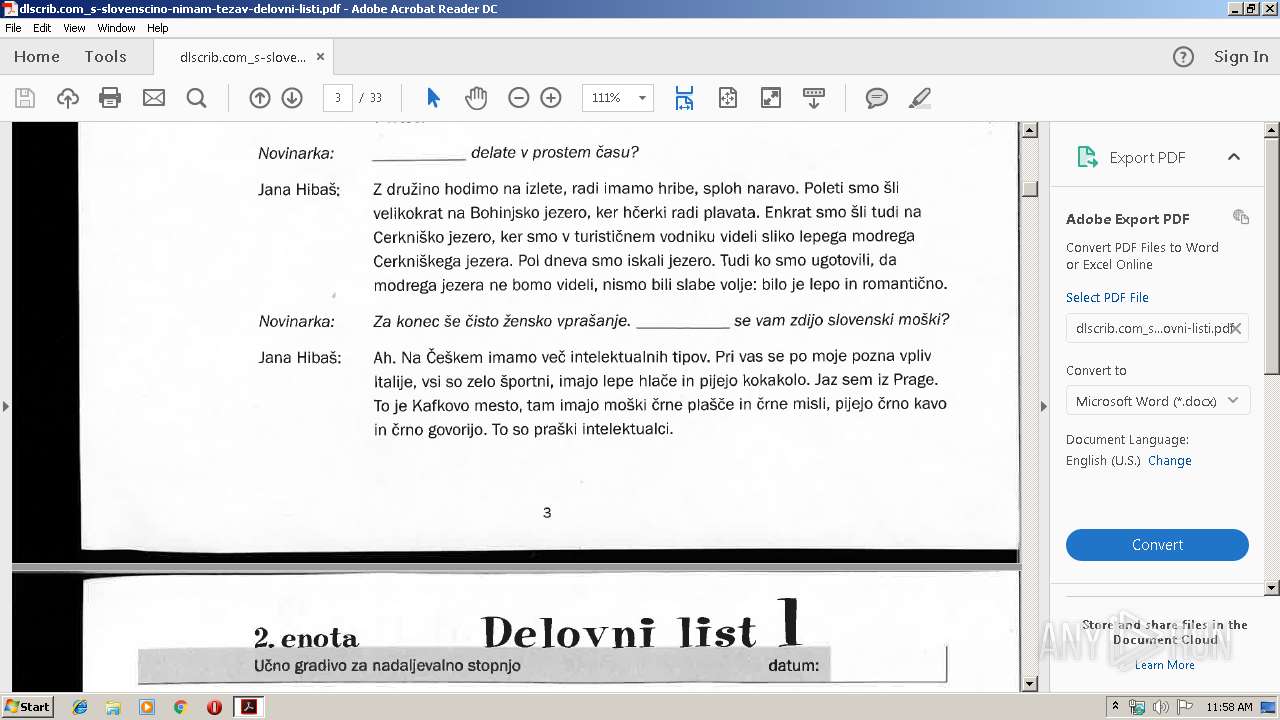
Task: Close the dlscrib.com document tab
Action: pyautogui.click(x=320, y=57)
